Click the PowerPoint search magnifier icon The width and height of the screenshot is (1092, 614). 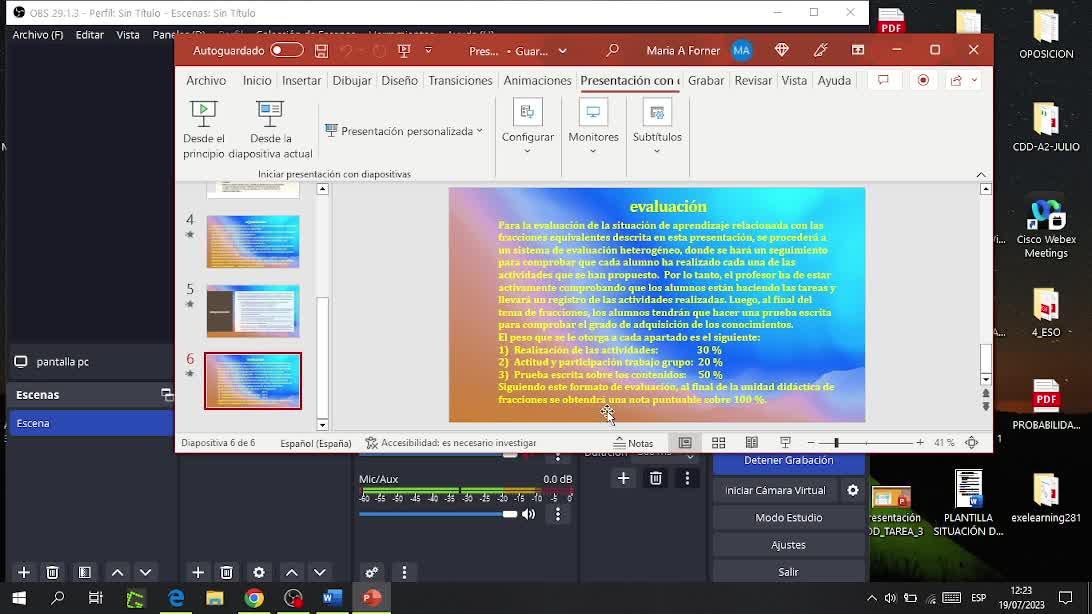pos(612,51)
